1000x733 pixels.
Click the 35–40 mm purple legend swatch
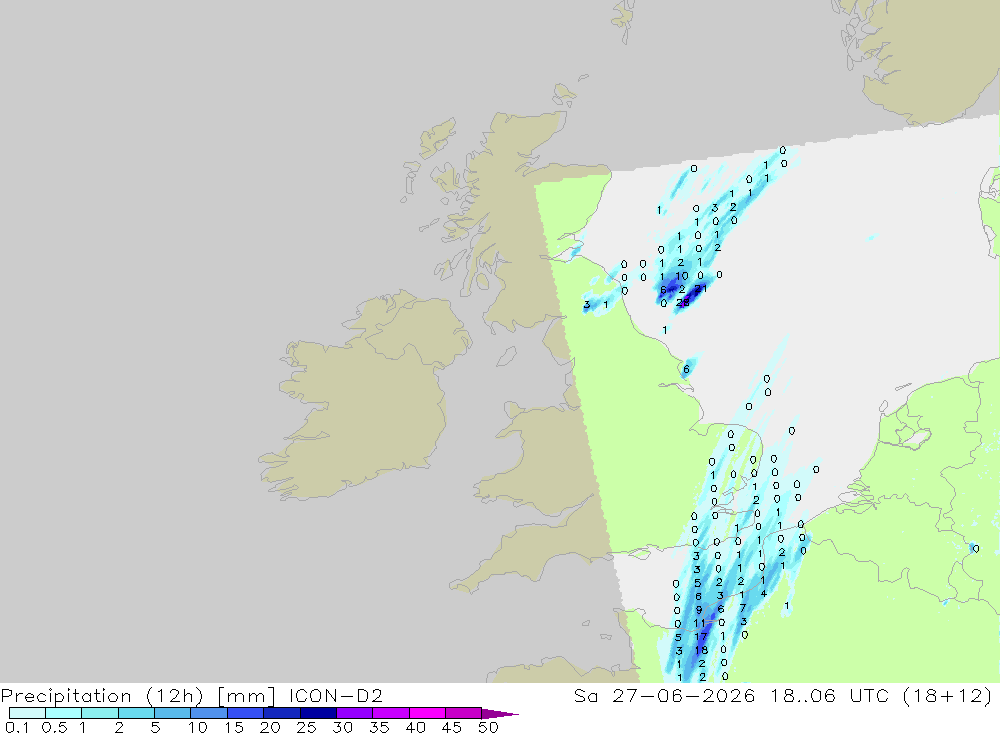point(390,713)
